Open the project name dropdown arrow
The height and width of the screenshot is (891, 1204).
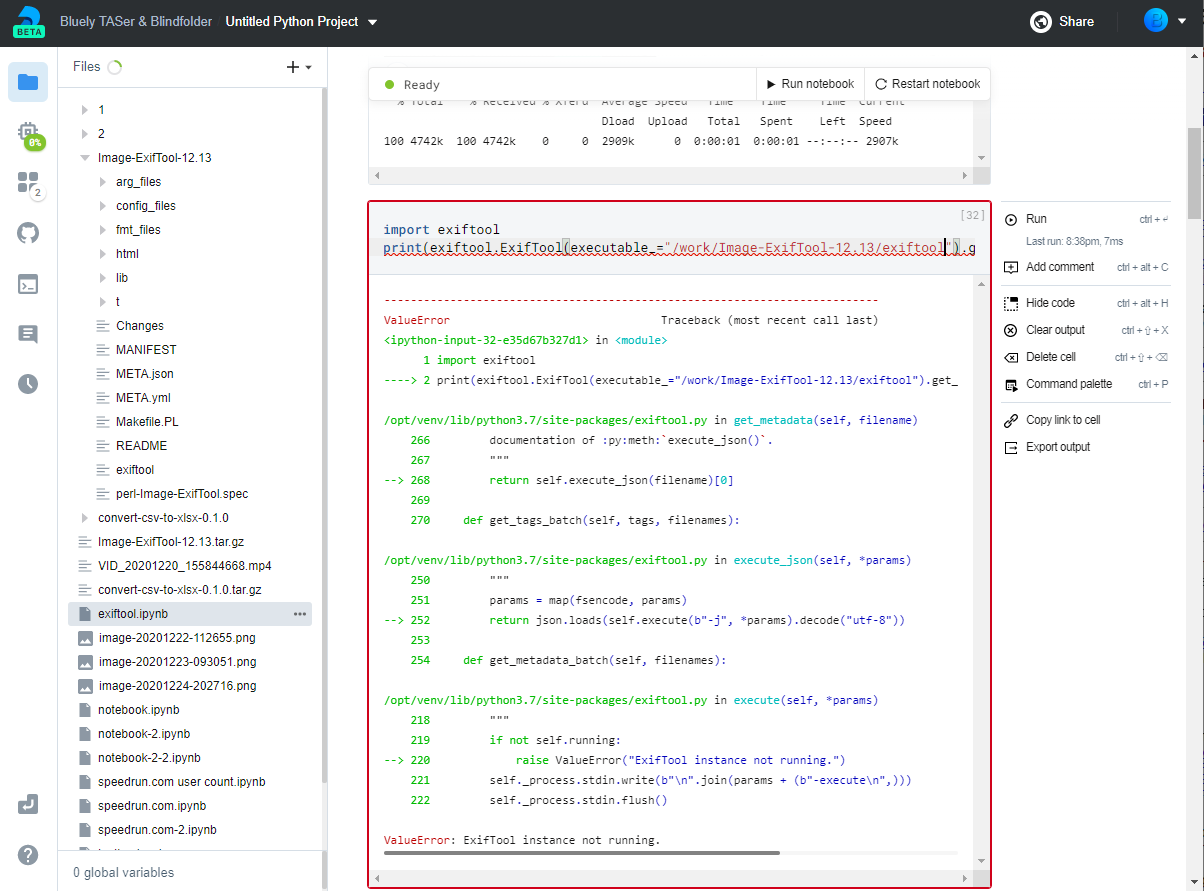[x=373, y=22]
